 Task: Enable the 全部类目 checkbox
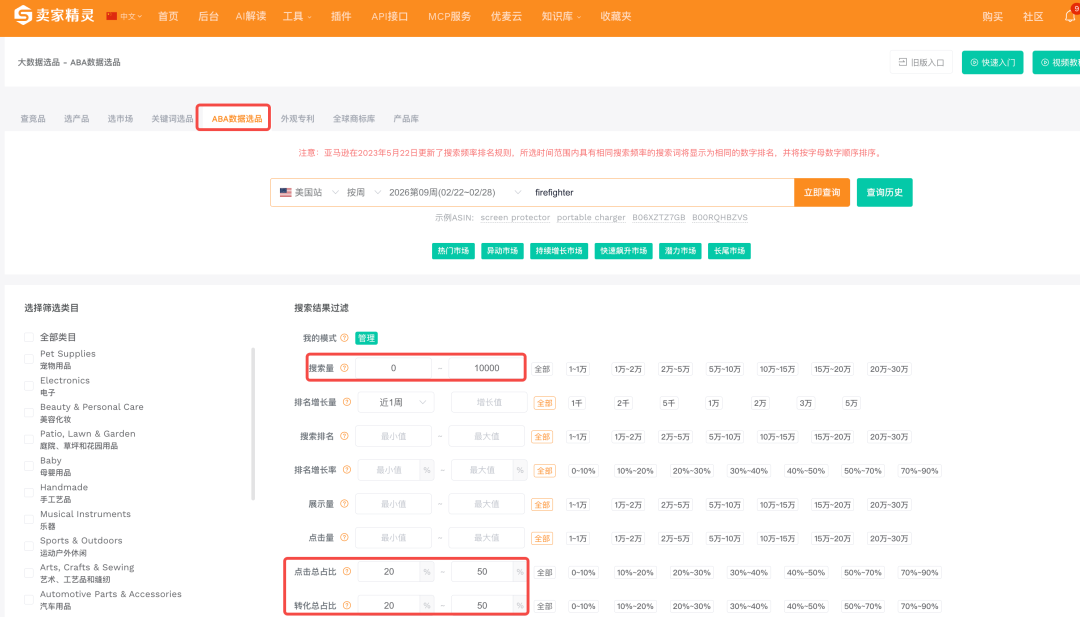tap(29, 337)
